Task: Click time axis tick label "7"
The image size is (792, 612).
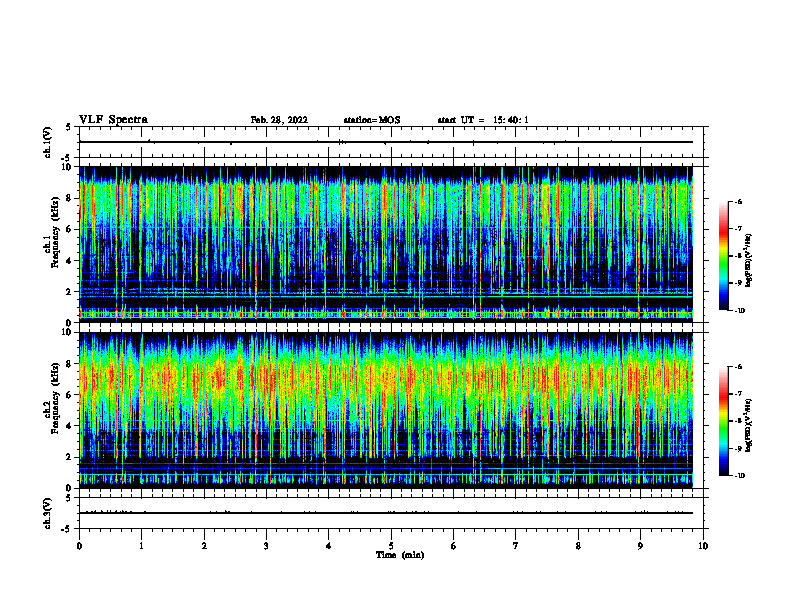Action: pos(516,546)
